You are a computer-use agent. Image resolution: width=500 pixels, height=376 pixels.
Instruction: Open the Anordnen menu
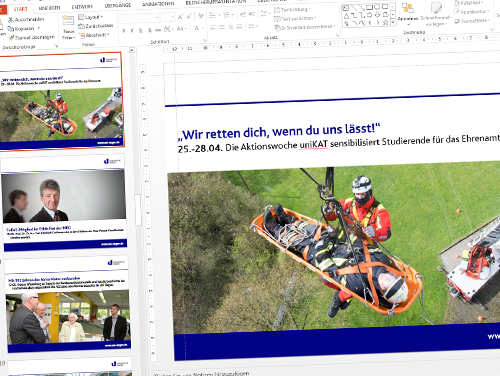coord(408,13)
